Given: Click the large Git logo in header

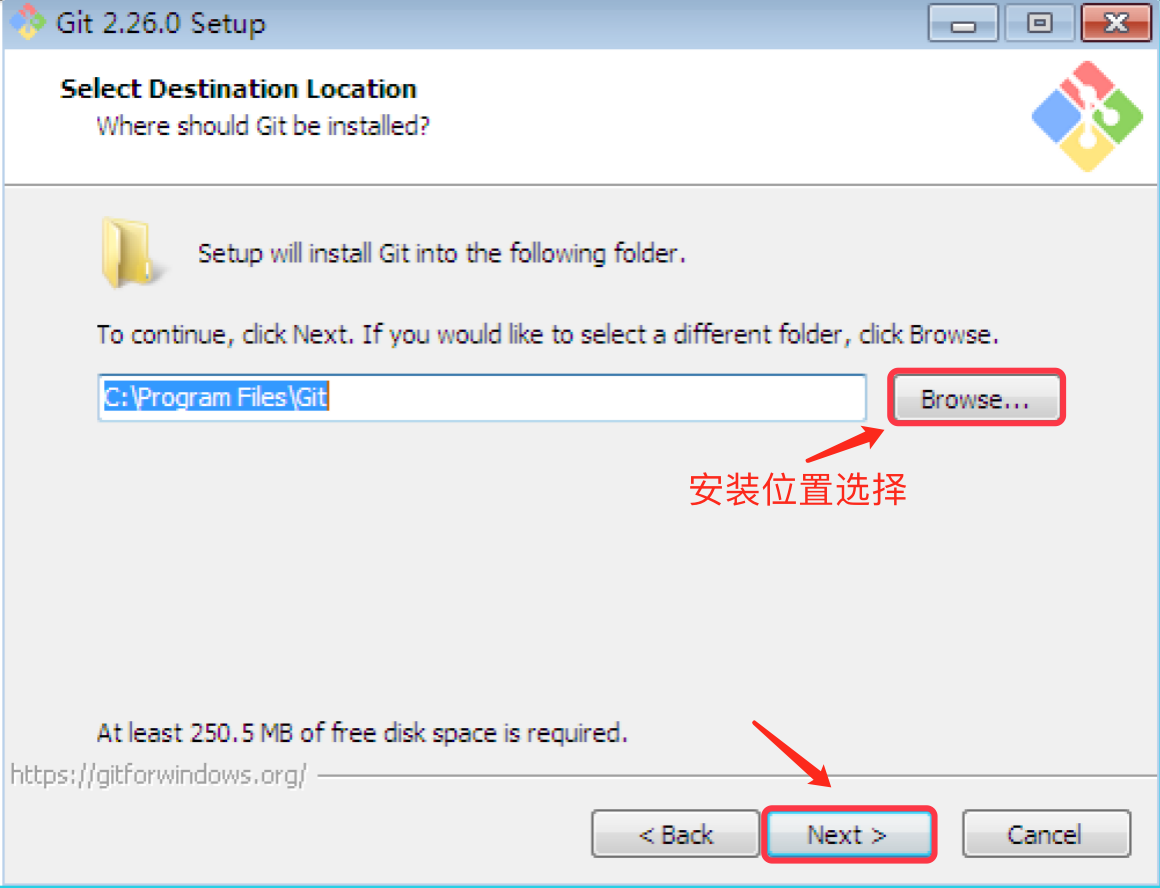Looking at the screenshot, I should 1087,116.
